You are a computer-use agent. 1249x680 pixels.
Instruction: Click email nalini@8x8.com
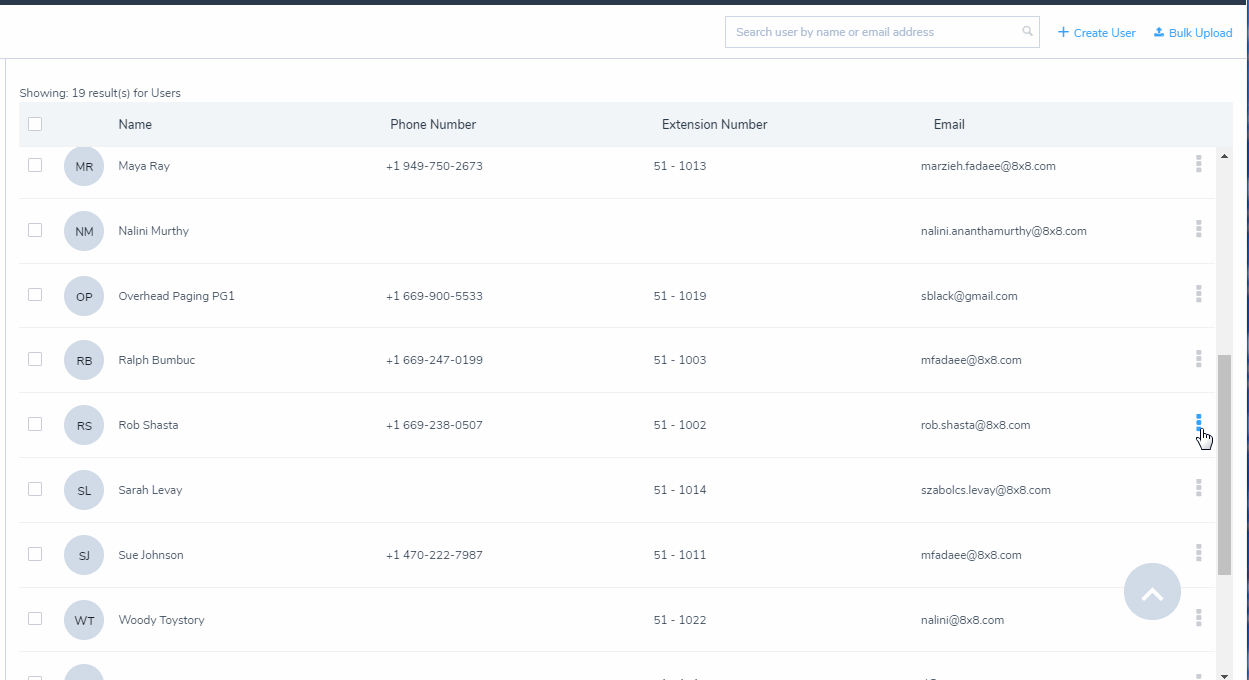(962, 620)
